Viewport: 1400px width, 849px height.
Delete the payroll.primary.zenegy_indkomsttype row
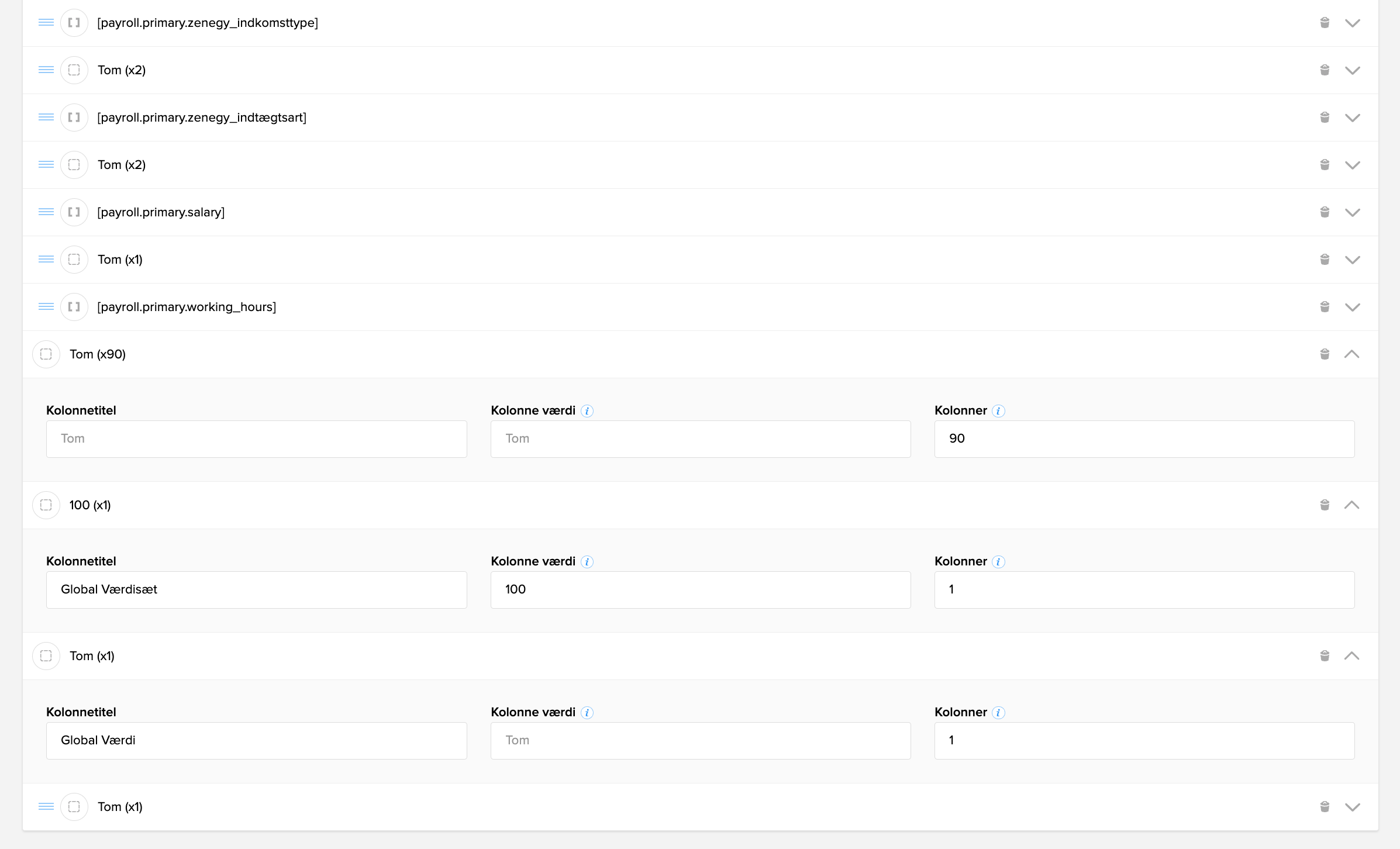[1325, 23]
